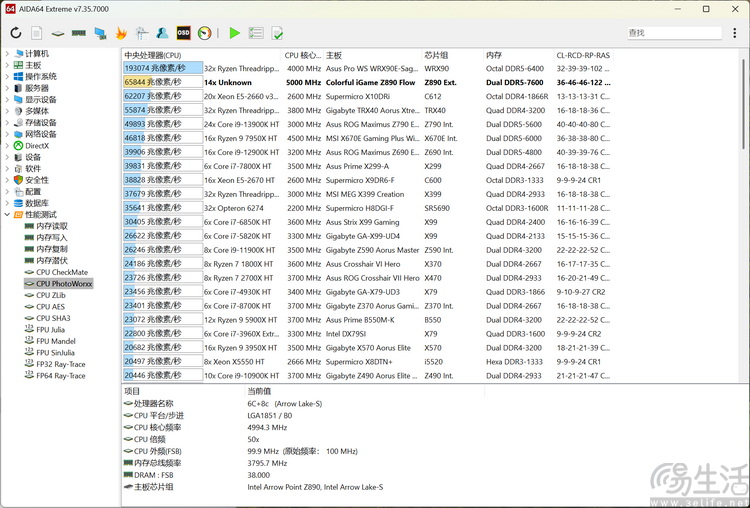Click the disk benchmark toolbar icon
Viewport: 750px width, 508px height.
coord(58,33)
